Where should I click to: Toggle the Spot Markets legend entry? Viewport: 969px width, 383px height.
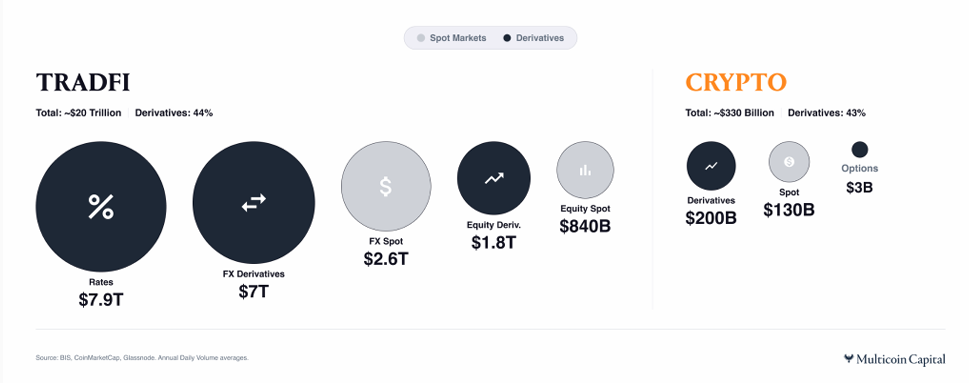[x=452, y=38]
